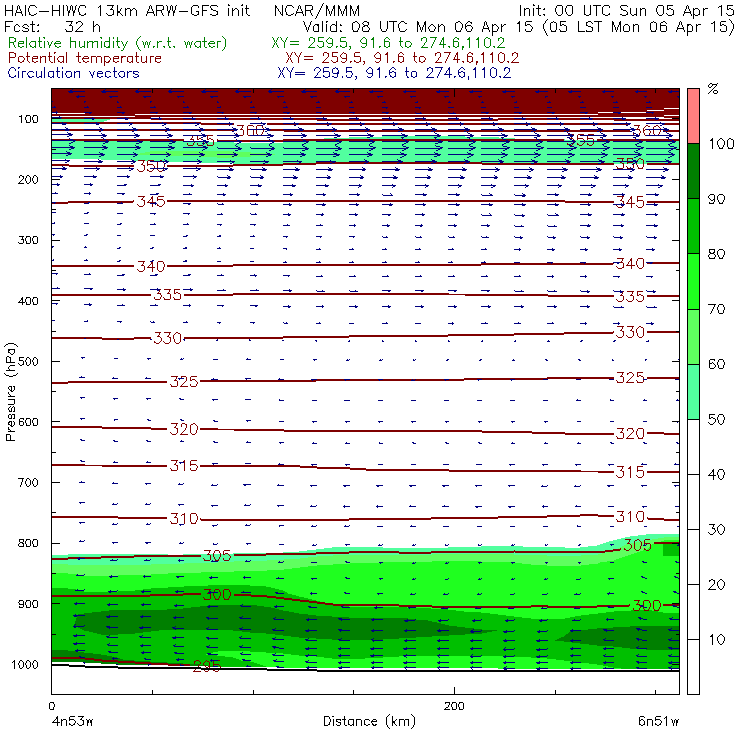This screenshot has height=740, width=740.
Task: Click the red XY coordinates text for potential temperature
Action: (x=402, y=58)
